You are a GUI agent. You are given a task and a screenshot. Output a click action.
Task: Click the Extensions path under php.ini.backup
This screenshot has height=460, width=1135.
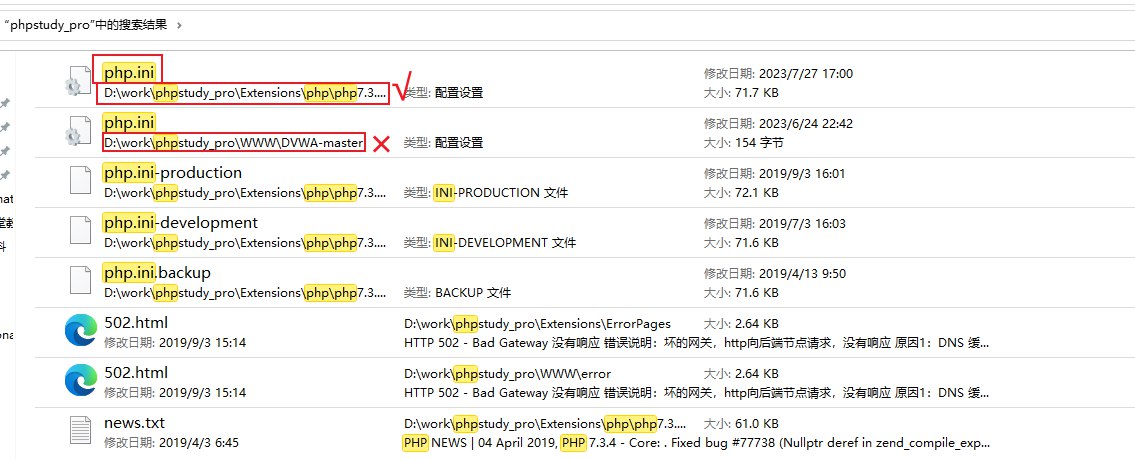click(245, 293)
